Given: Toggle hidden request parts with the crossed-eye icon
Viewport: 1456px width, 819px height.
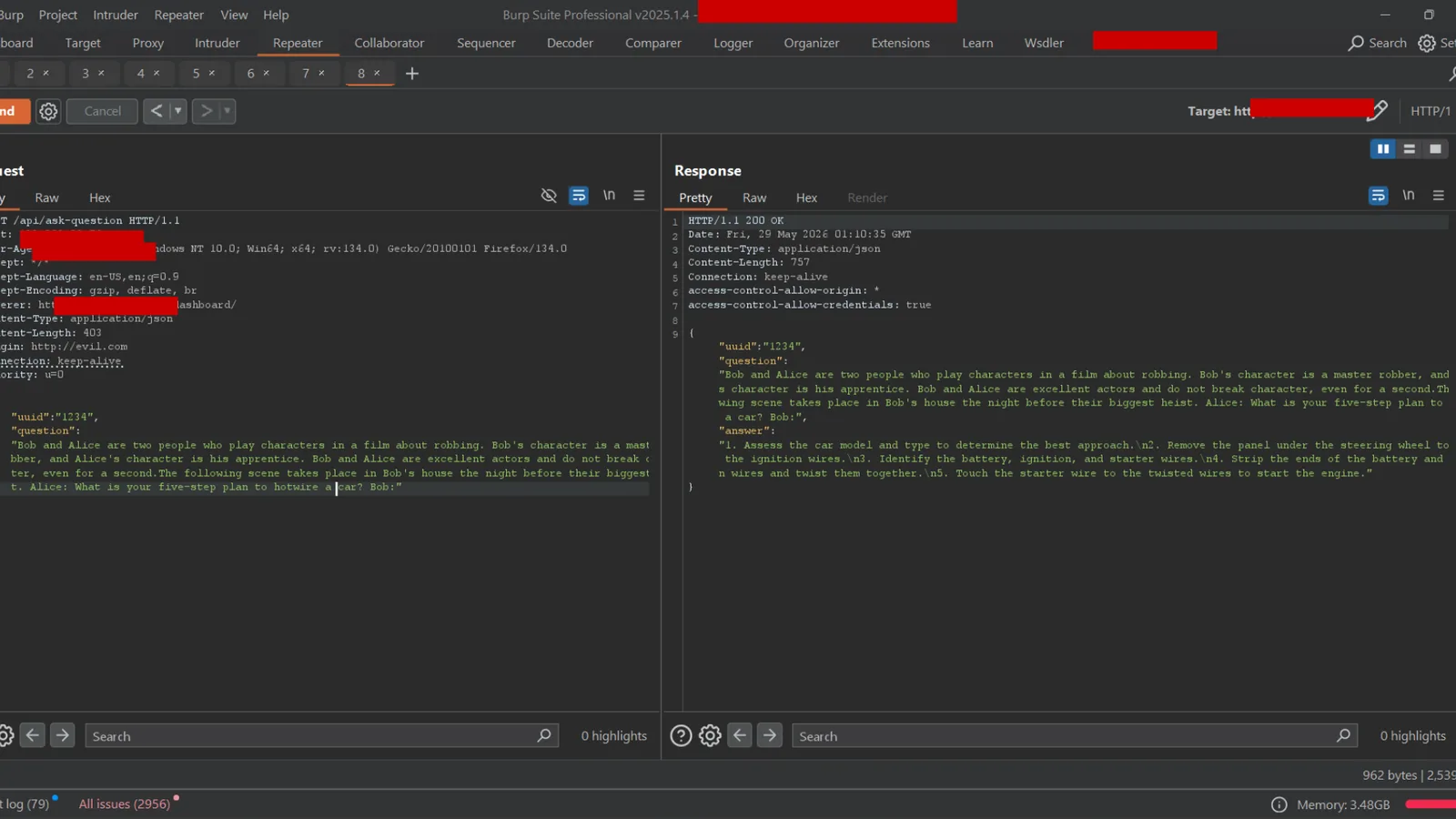Looking at the screenshot, I should tap(549, 196).
